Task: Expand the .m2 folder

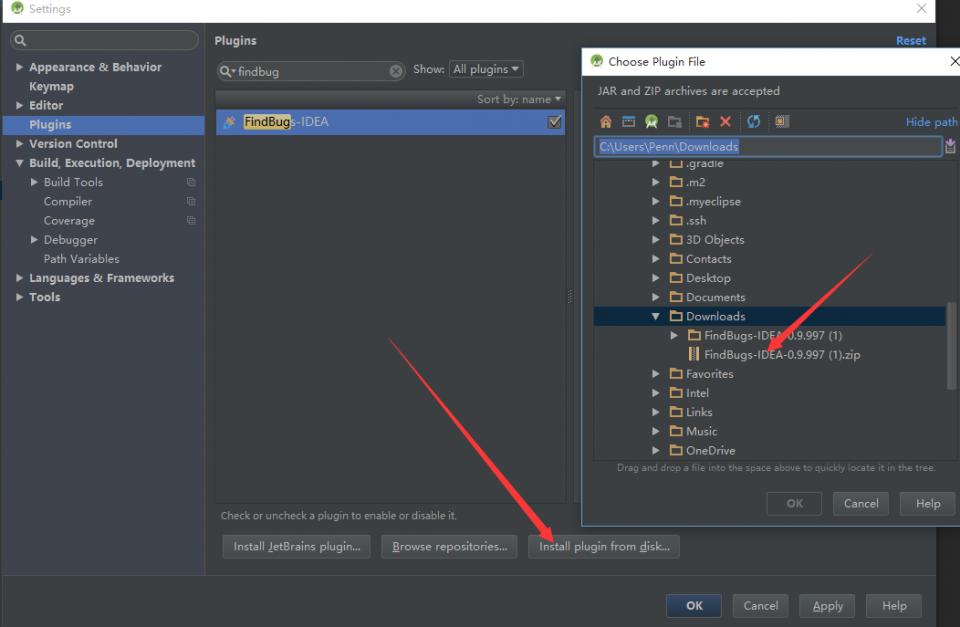Action: (x=656, y=182)
